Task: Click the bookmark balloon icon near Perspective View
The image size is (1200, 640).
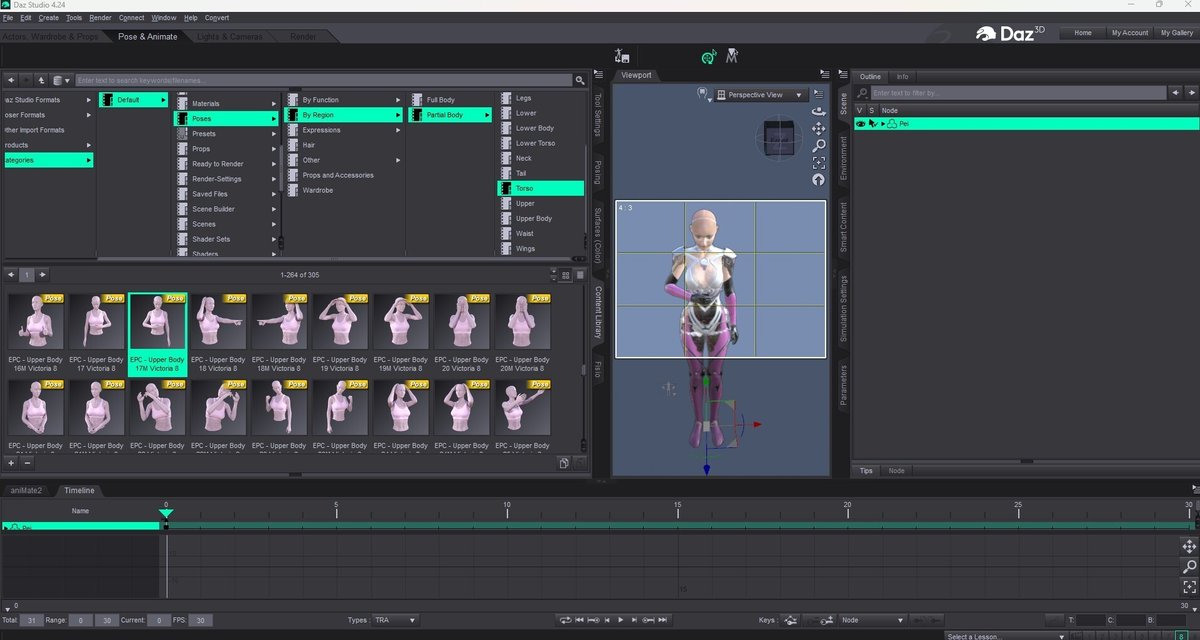Action: tap(704, 92)
